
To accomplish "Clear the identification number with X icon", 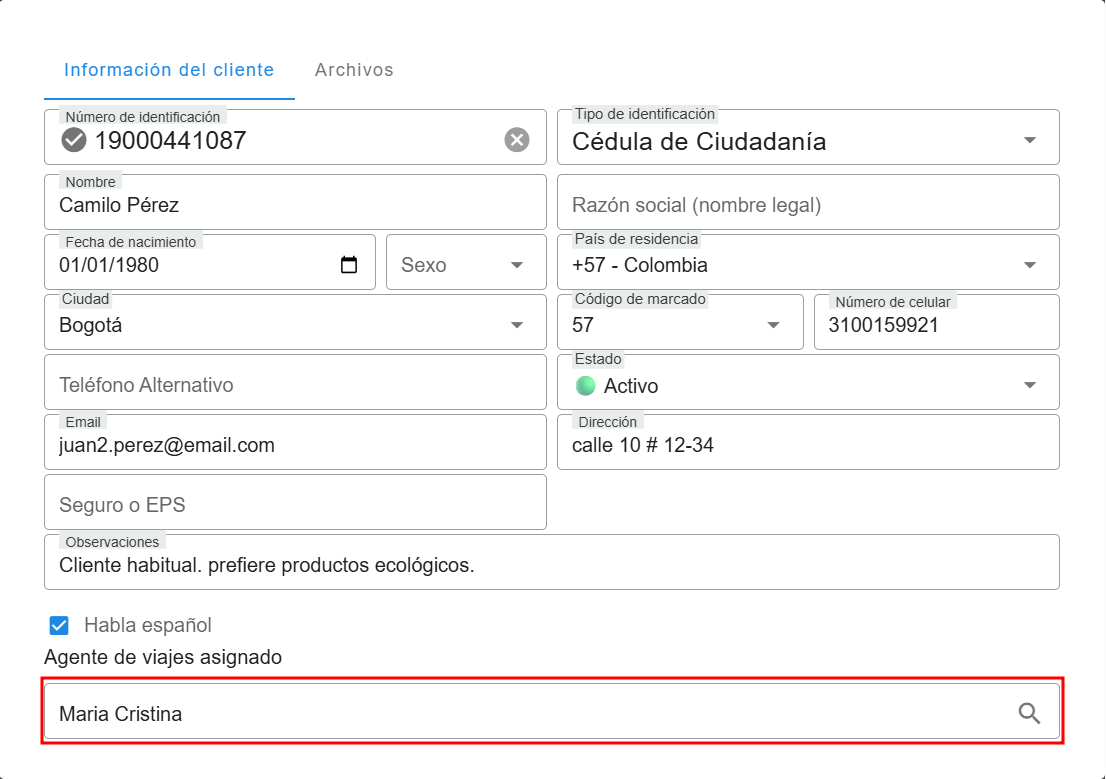I will click(517, 140).
